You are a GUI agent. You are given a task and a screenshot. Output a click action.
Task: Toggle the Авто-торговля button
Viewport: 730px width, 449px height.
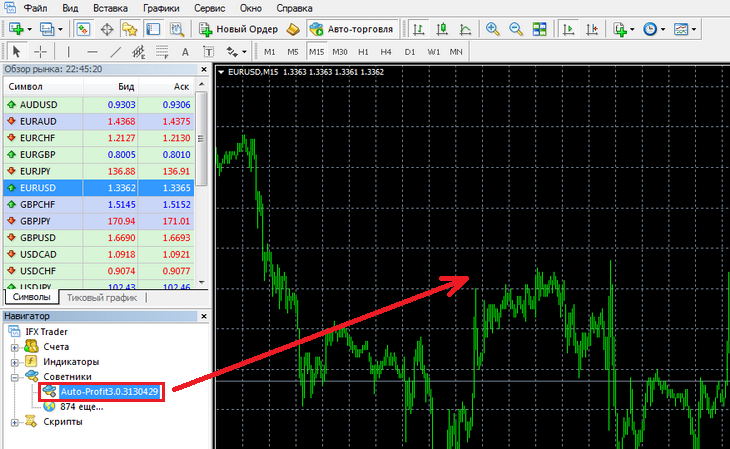[352, 29]
